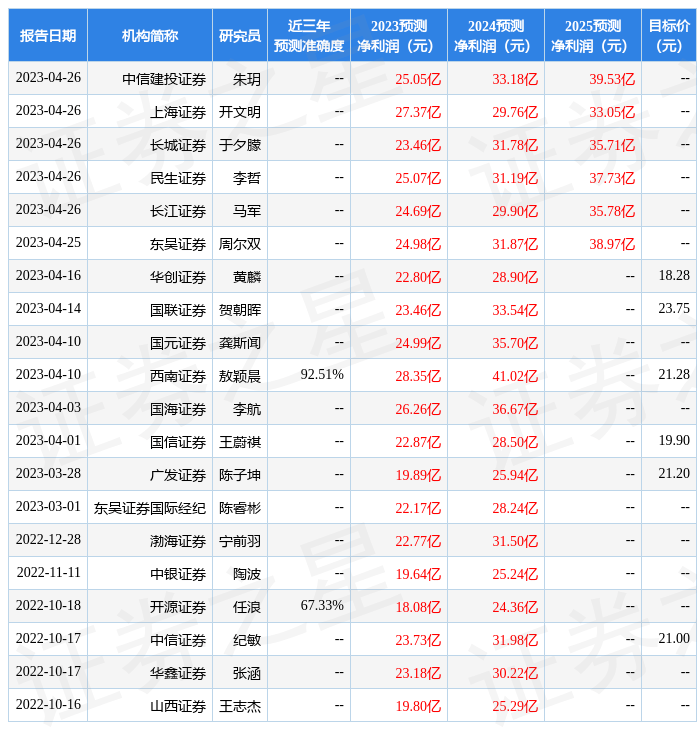Click the 35.71亿 value
This screenshot has width=697, height=730.
pyautogui.click(x=612, y=145)
